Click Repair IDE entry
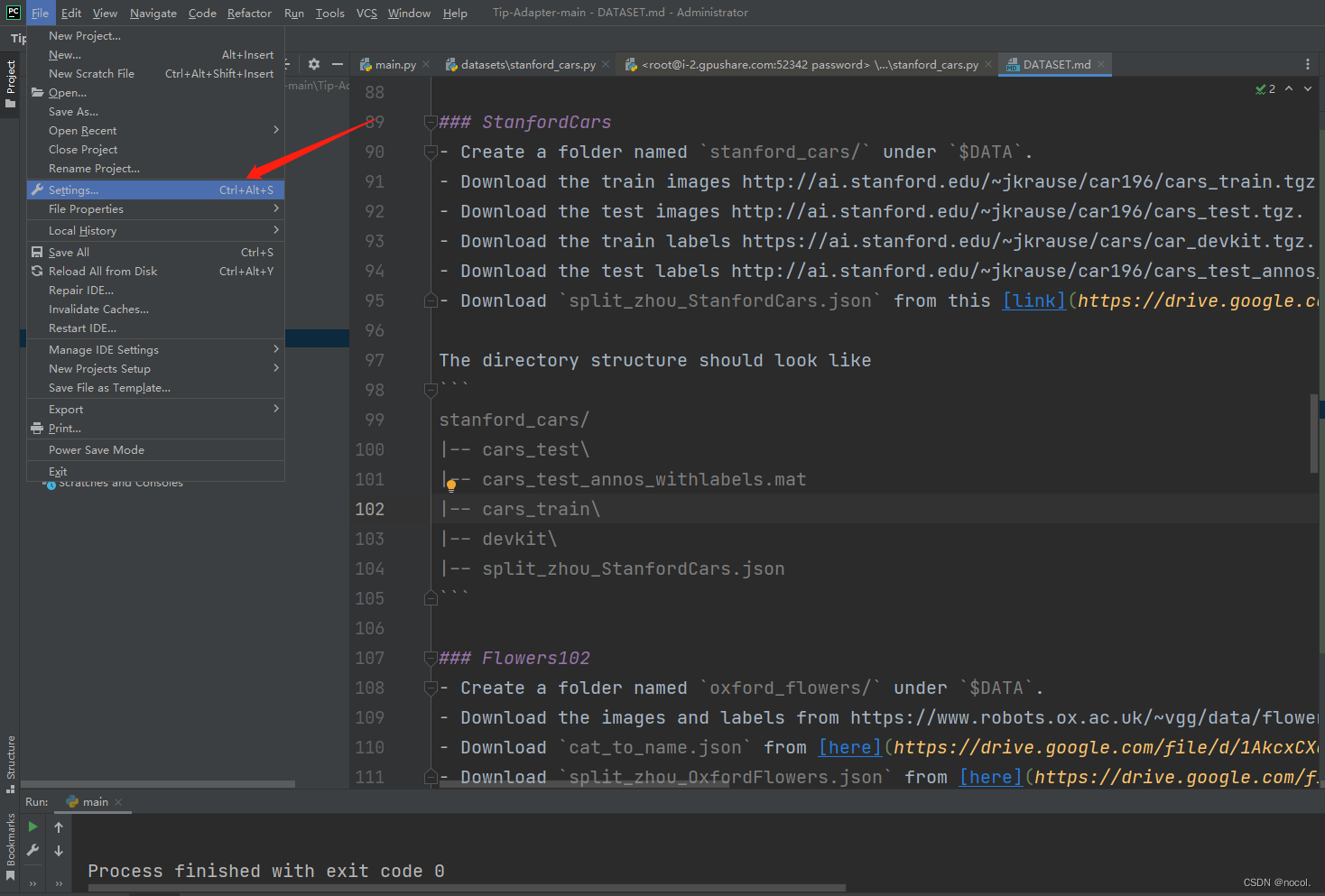Viewport: 1325px width, 896px height. tap(155, 291)
